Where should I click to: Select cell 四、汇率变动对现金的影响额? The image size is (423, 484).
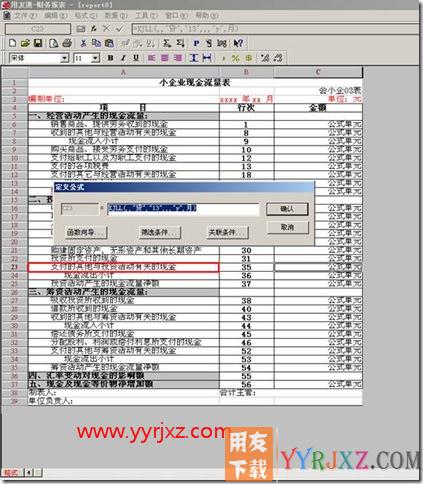(123, 376)
